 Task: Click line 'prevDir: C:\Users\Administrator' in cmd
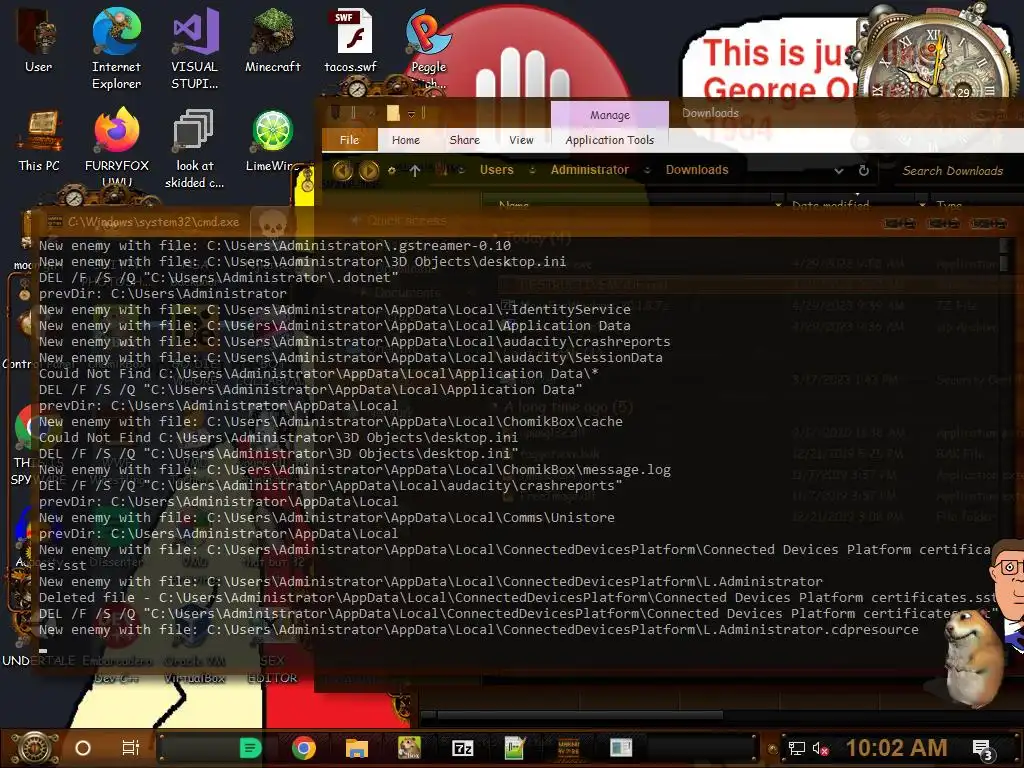(x=163, y=293)
